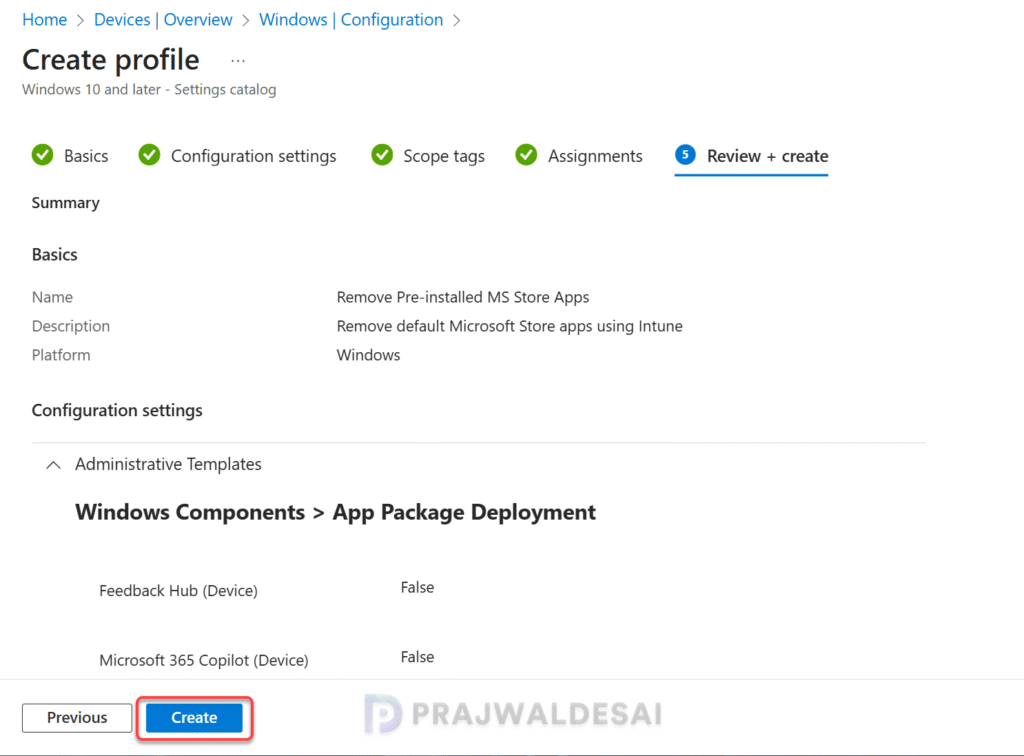
Task: Click the Platform value 'Windows'
Action: [368, 355]
